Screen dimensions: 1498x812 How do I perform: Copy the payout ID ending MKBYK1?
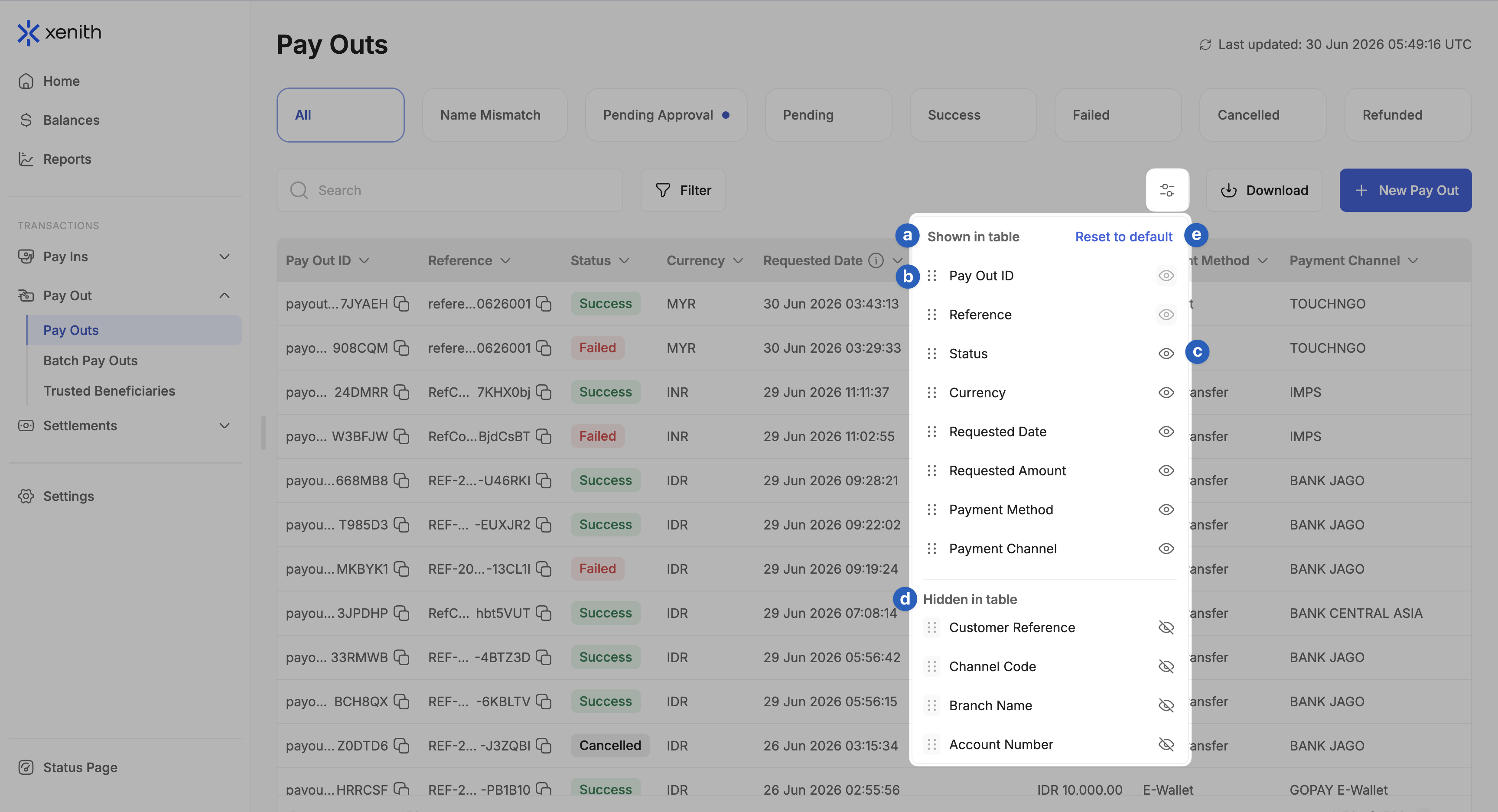click(x=401, y=568)
